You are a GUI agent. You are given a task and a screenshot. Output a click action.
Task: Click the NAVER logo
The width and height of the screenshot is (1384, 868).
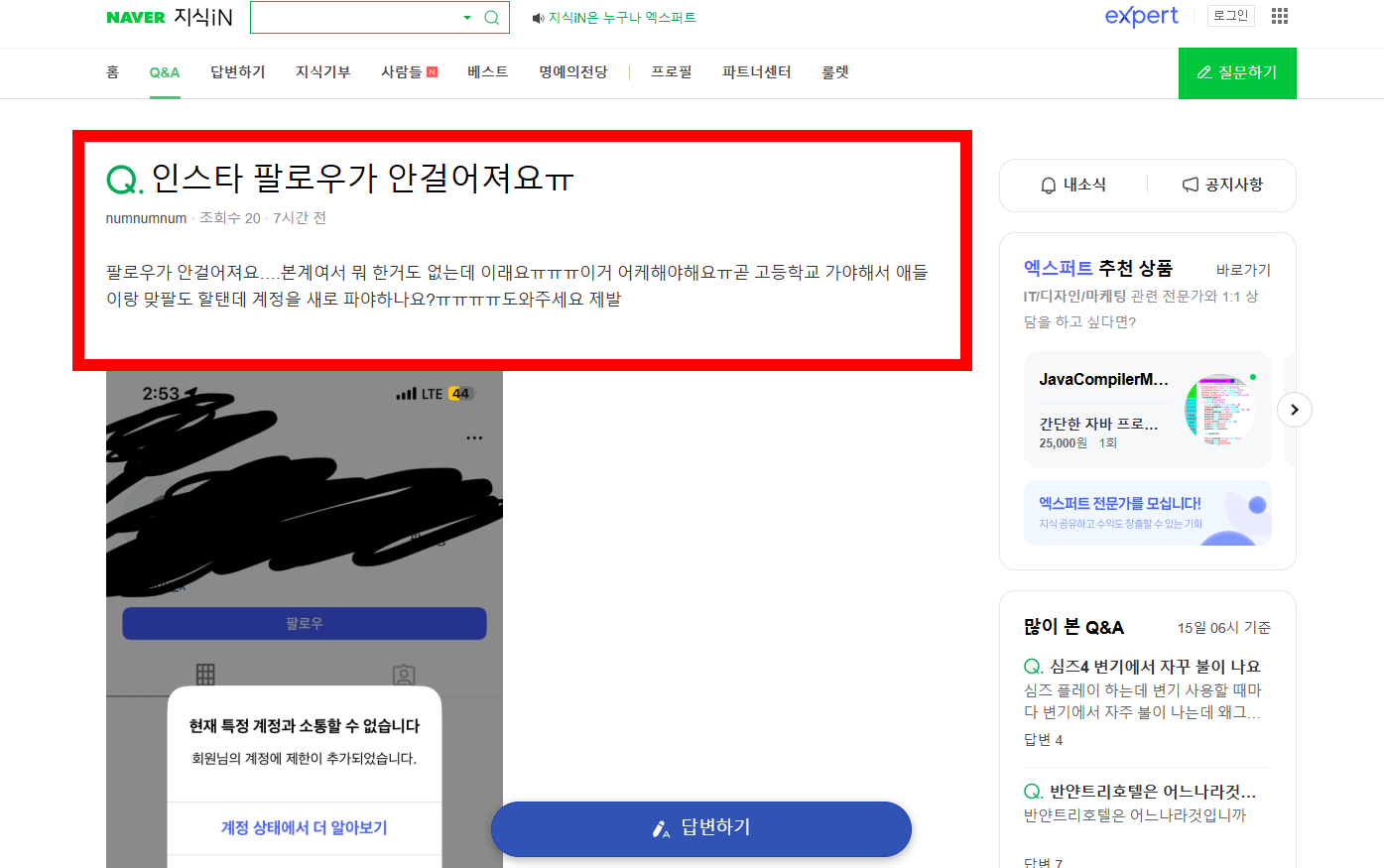click(x=136, y=17)
